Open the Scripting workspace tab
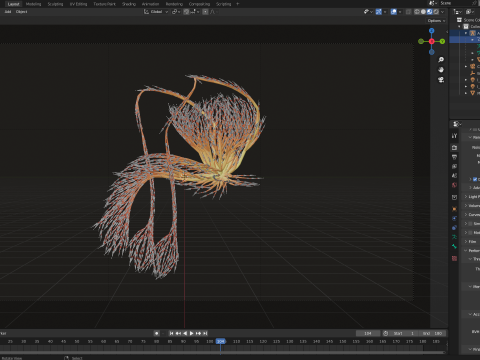 click(223, 4)
